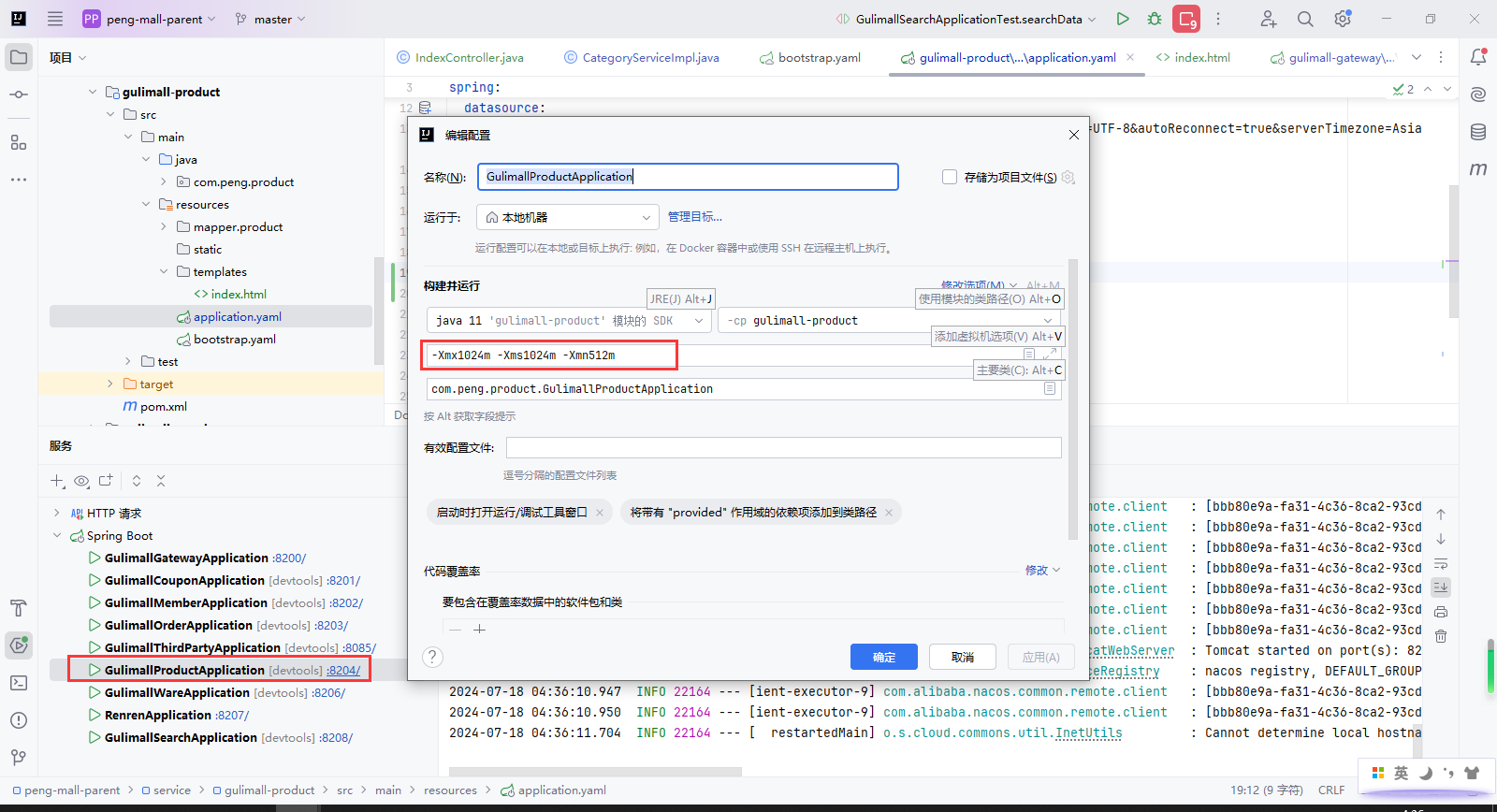The height and width of the screenshot is (812, 1497).
Task: Select GulimallGatewayApplication in services tree
Action: 186,558
